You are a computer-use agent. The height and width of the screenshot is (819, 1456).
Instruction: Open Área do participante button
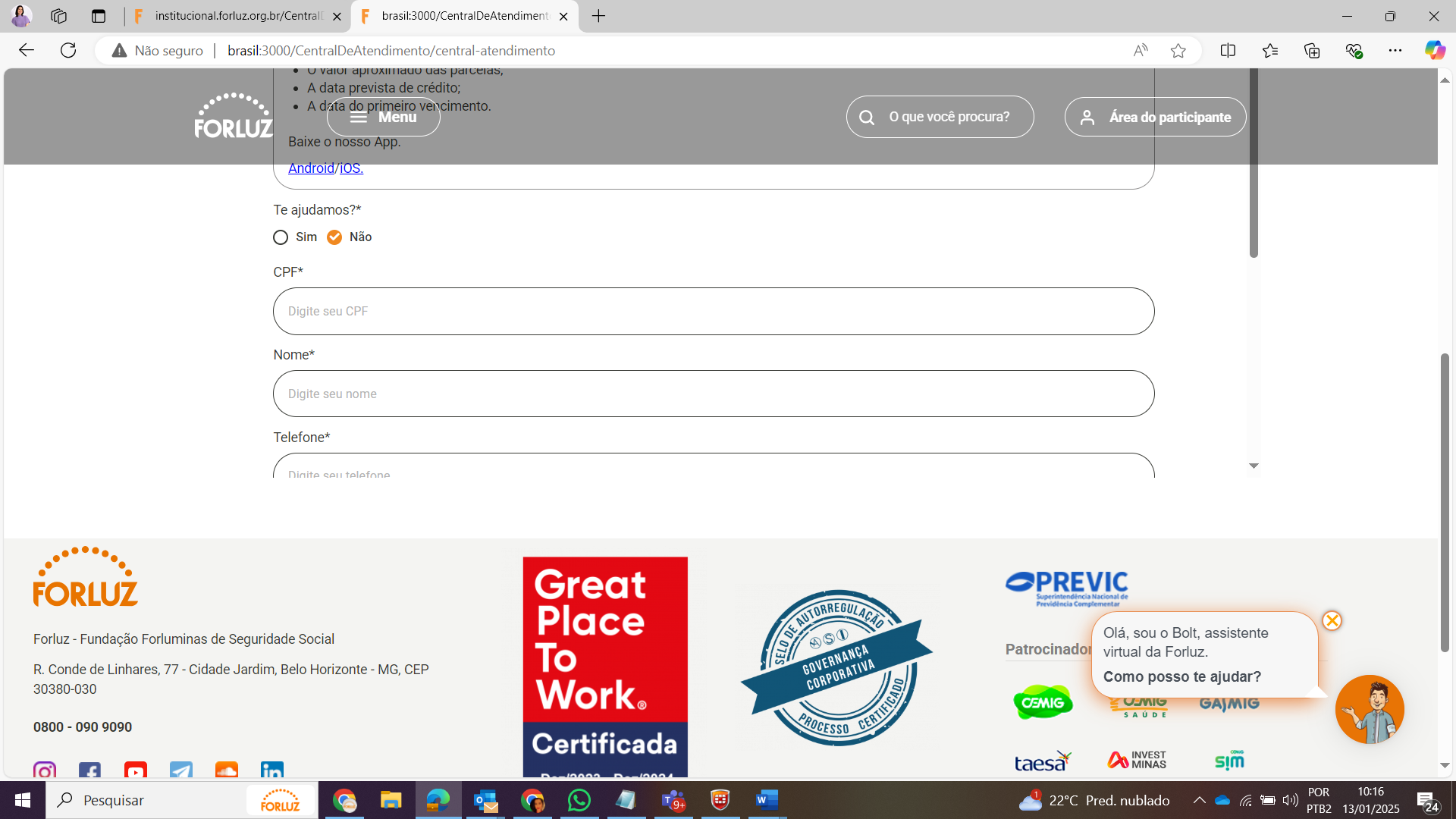tap(1155, 117)
